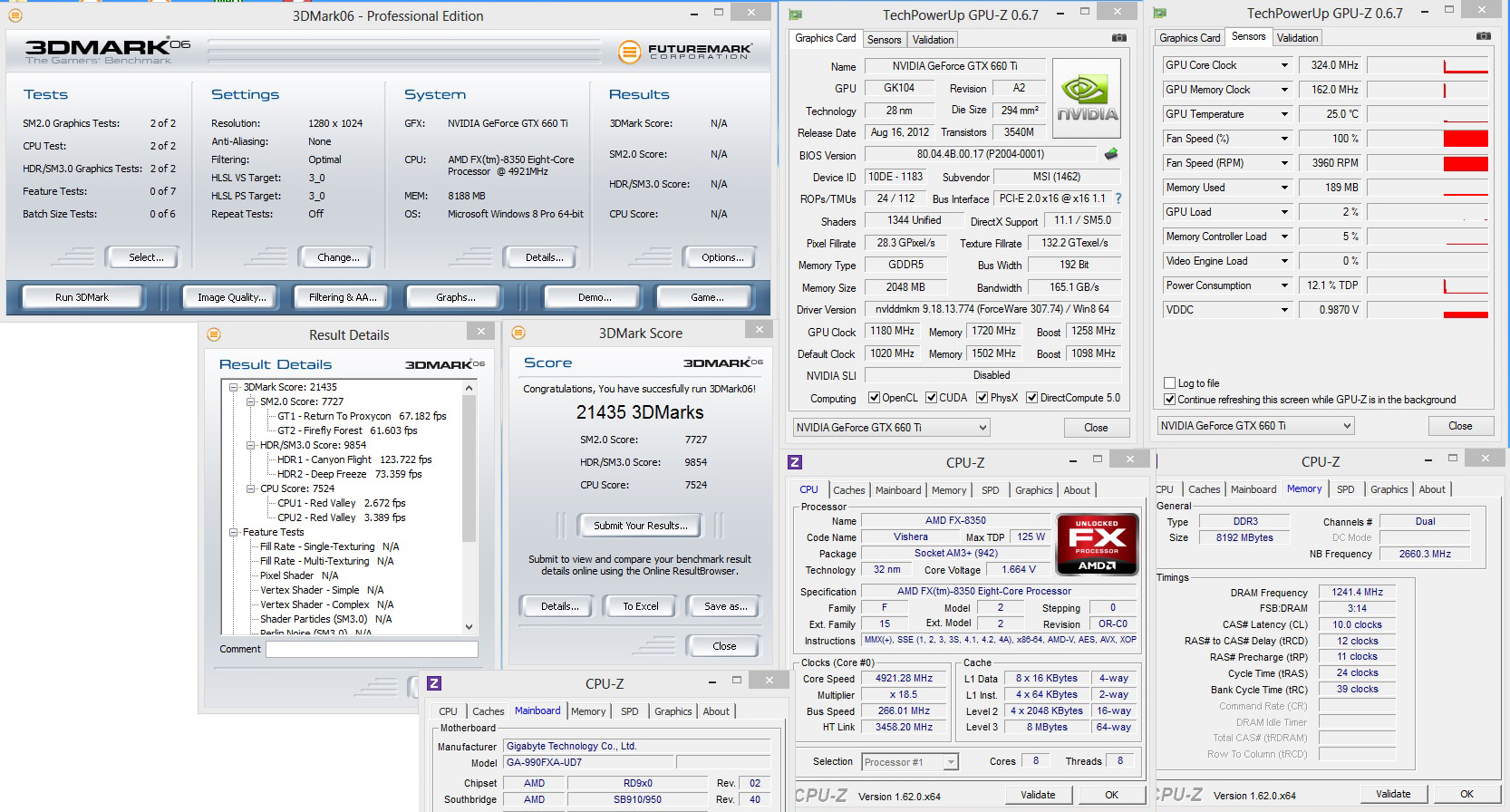Open the Power Consumption sensor dropdown
1510x812 pixels.
point(1284,285)
